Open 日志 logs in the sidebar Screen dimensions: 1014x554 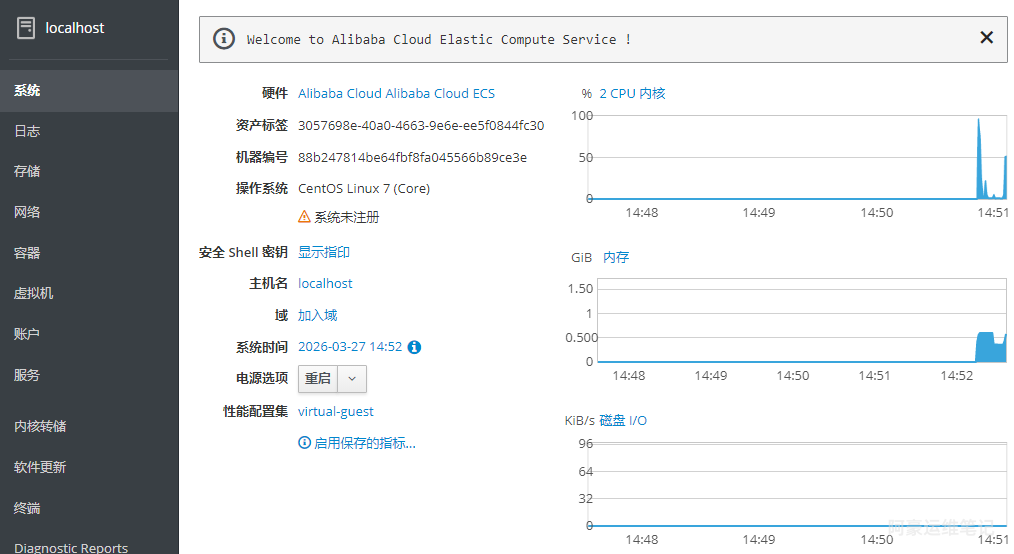click(x=89, y=131)
